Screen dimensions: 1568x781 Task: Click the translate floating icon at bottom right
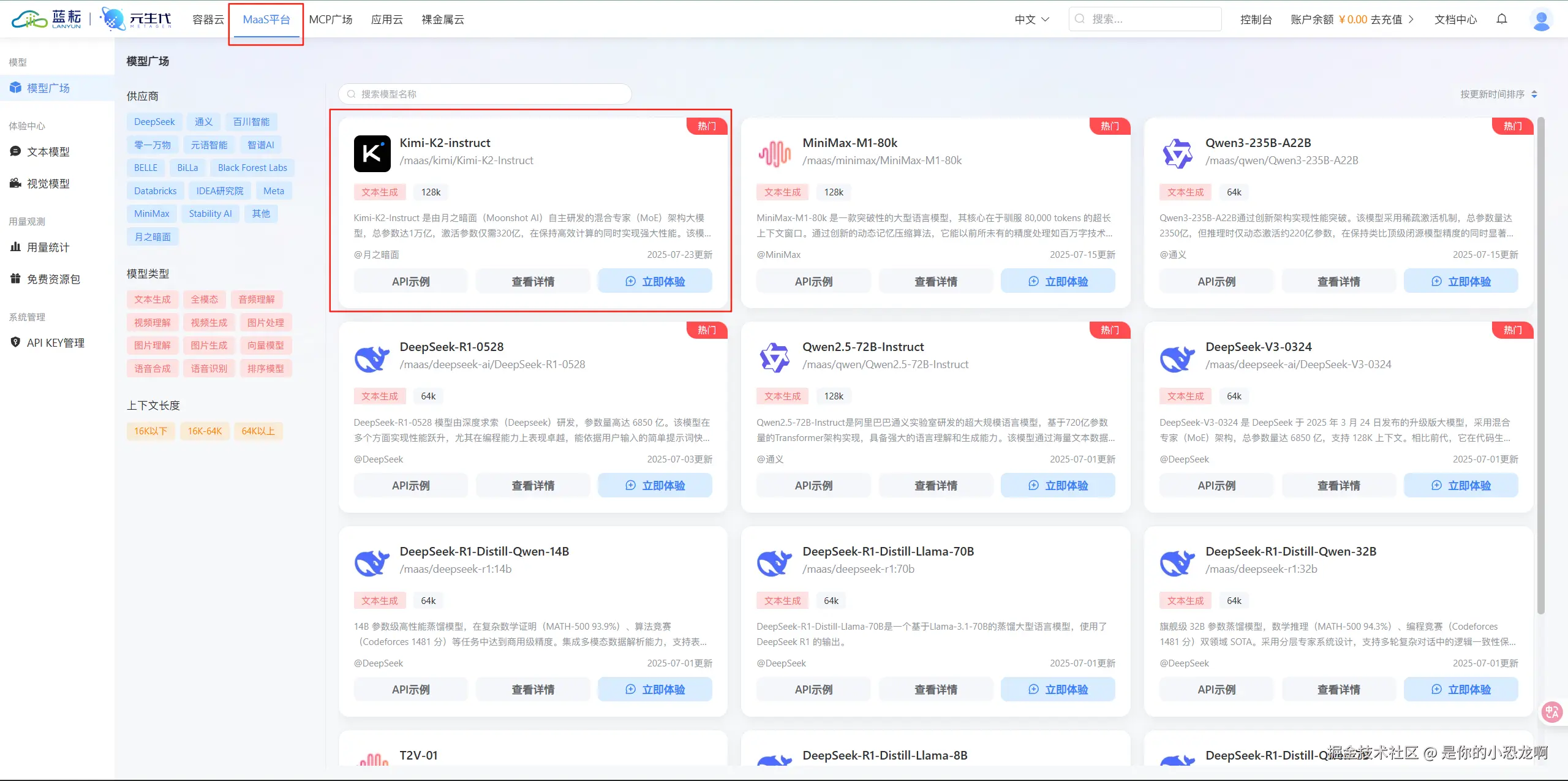point(1552,712)
